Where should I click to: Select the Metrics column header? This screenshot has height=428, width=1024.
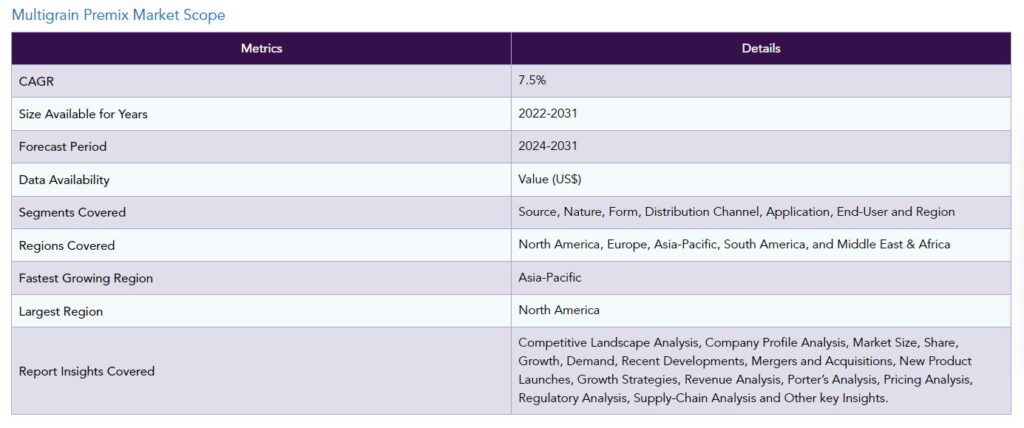tap(261, 48)
